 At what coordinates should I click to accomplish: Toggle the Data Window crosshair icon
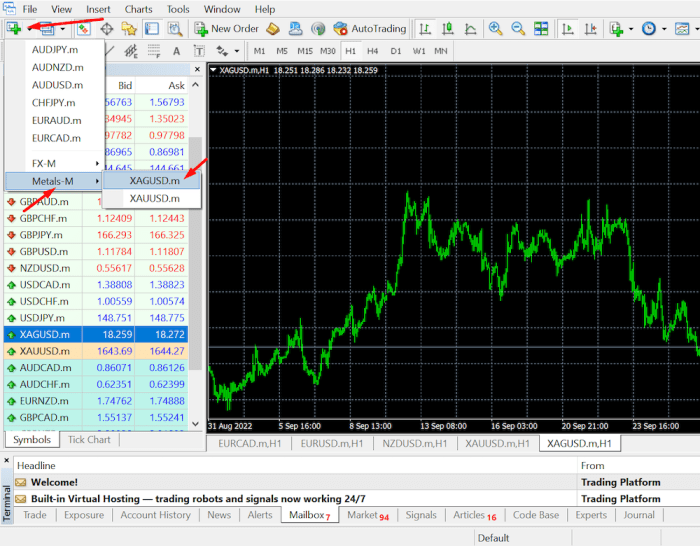(x=106, y=29)
